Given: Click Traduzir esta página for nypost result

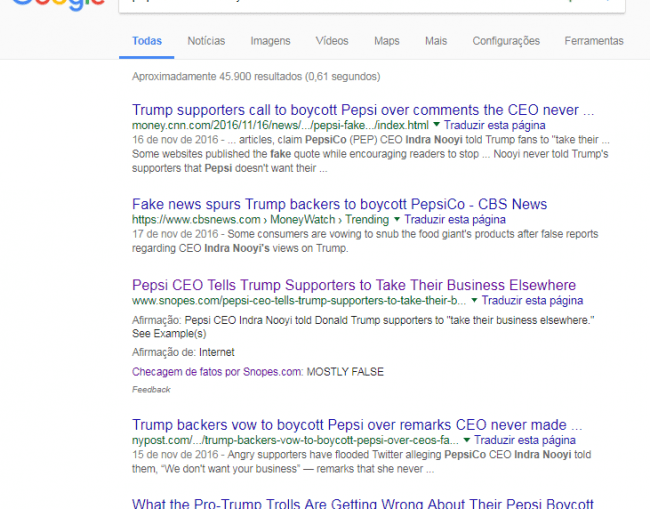Looking at the screenshot, I should click(x=525, y=440).
